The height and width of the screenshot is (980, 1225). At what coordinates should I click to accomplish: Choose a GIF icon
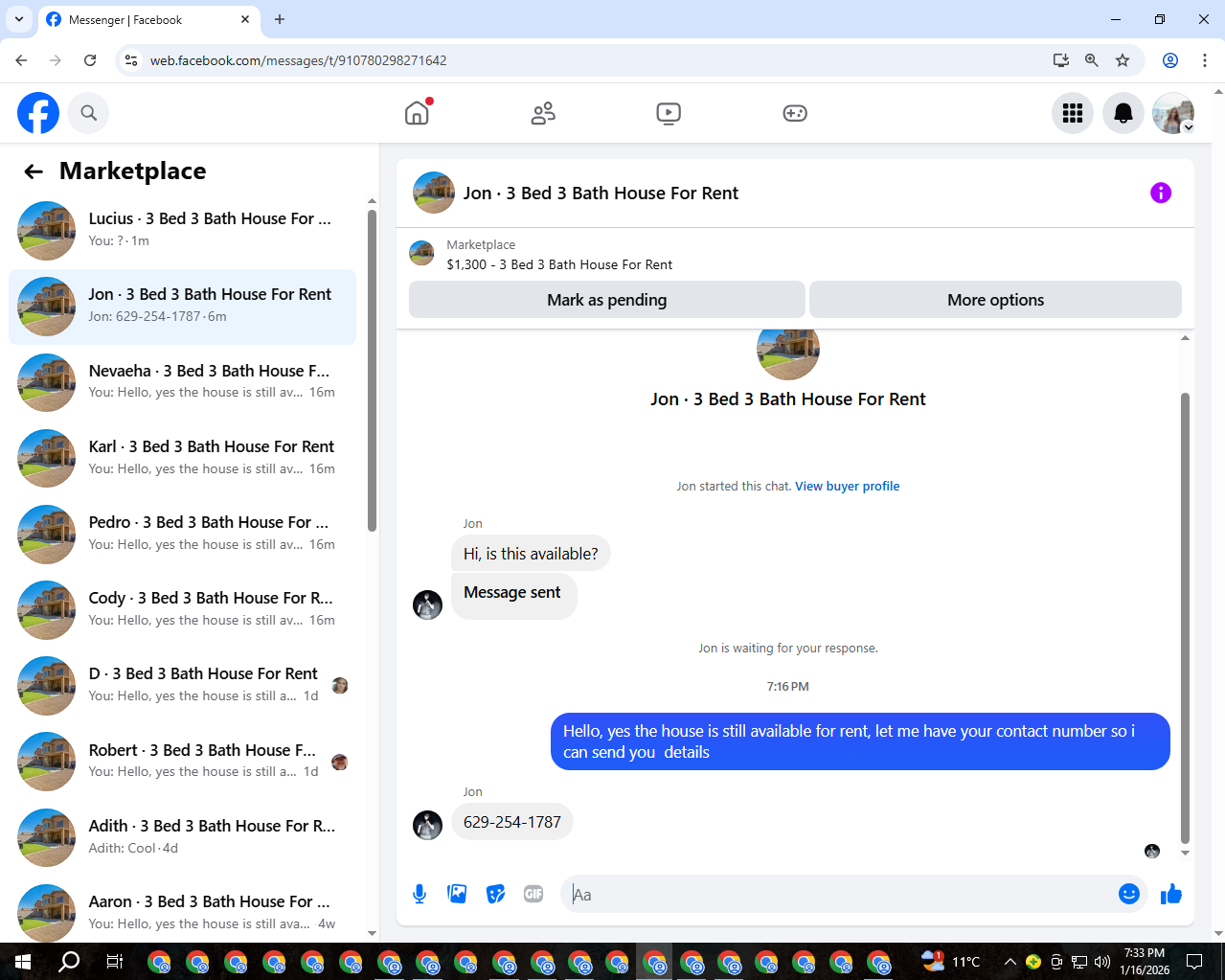[x=533, y=894]
